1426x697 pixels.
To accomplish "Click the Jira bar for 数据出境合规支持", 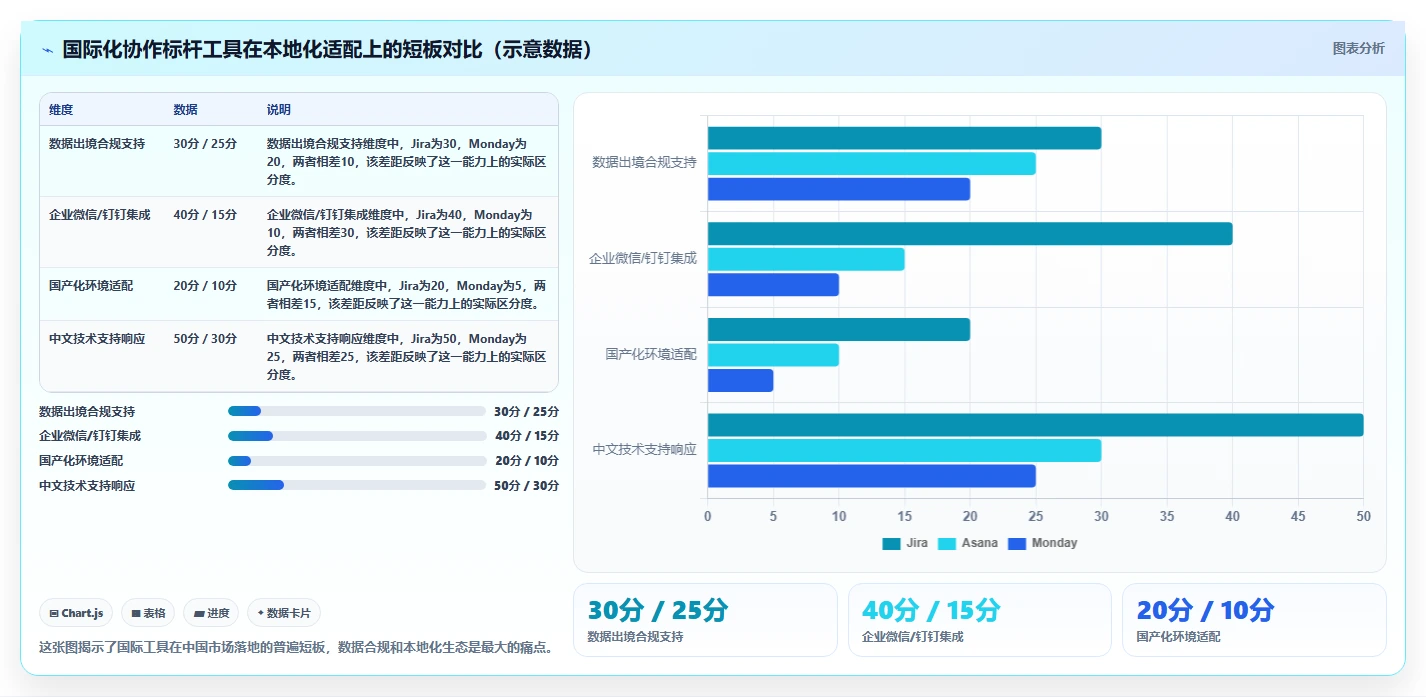I will (904, 138).
